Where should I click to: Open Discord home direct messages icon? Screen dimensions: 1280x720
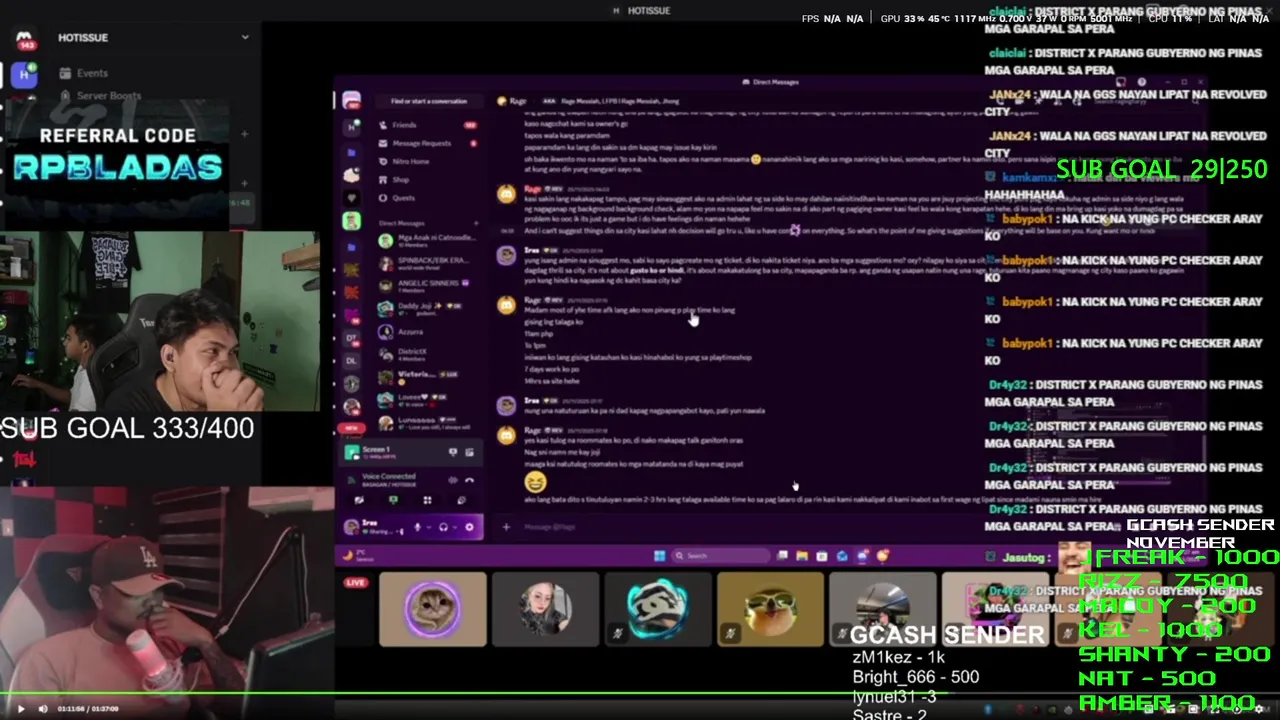(x=351, y=101)
